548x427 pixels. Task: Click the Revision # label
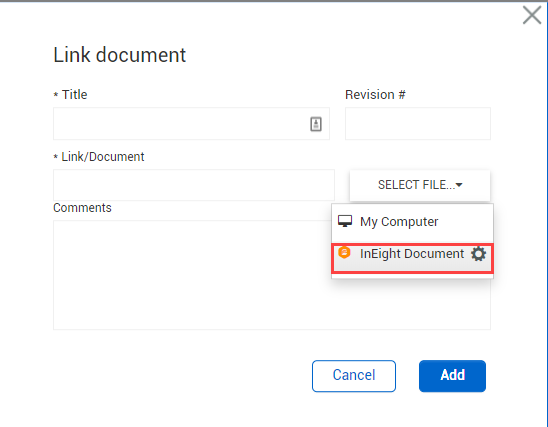click(x=375, y=95)
